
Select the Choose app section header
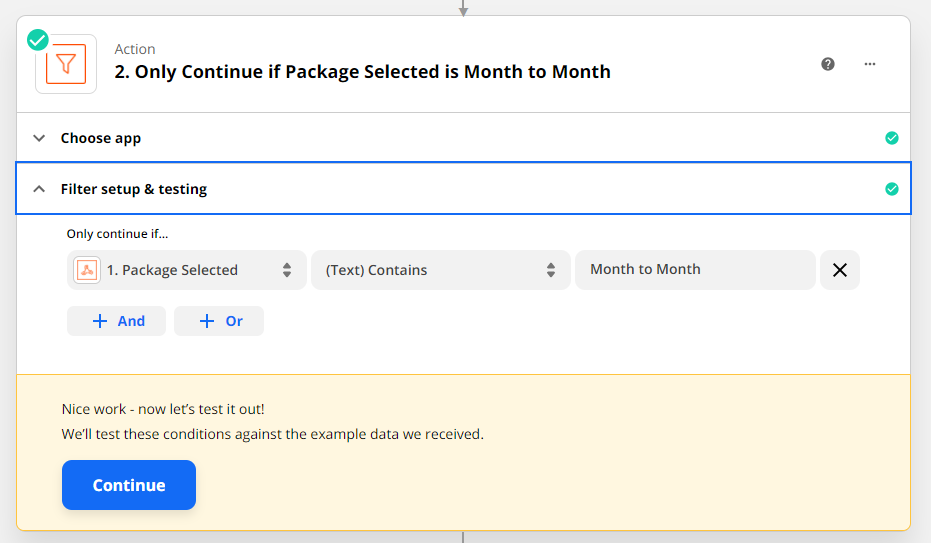(x=101, y=138)
